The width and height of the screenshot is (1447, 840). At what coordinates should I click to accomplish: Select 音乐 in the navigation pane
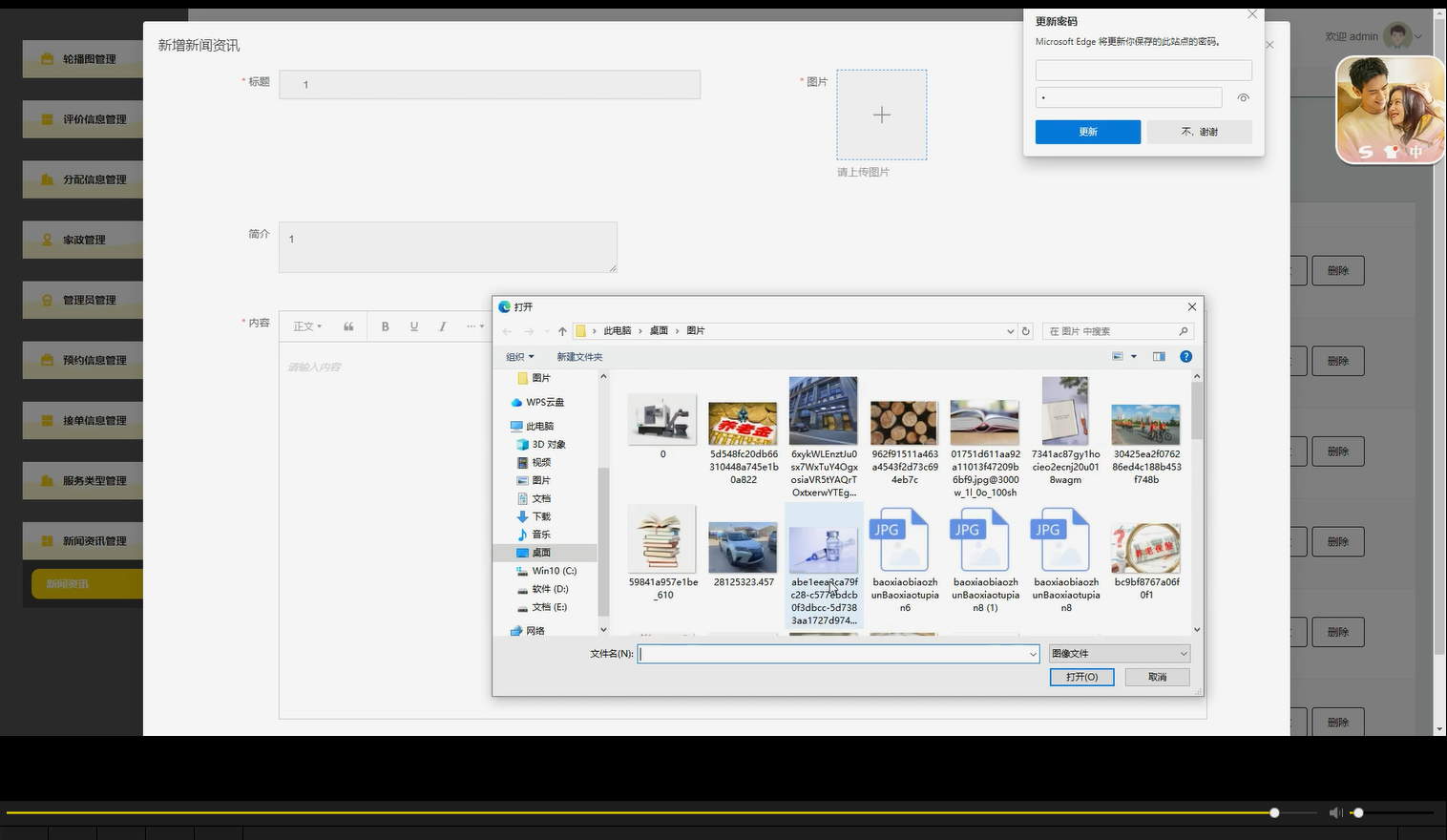534,535
